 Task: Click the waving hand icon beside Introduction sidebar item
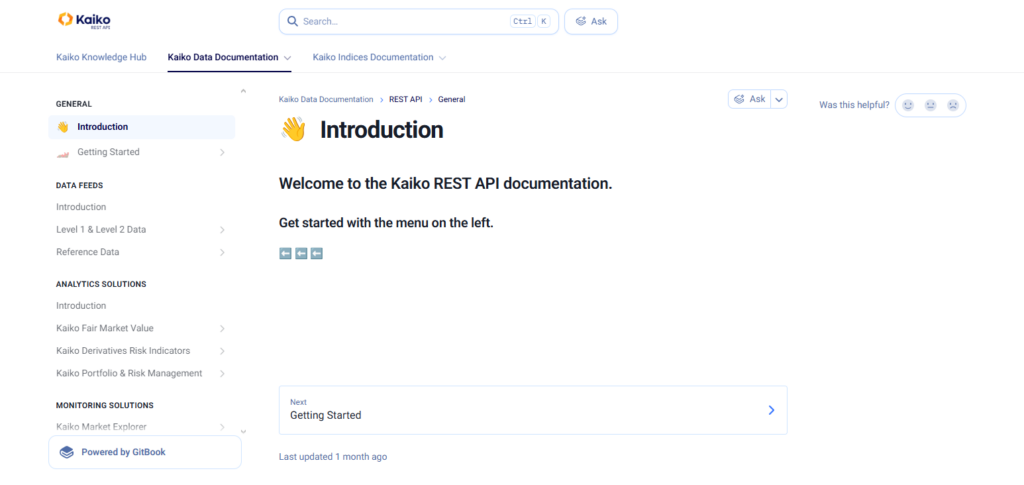[63, 127]
